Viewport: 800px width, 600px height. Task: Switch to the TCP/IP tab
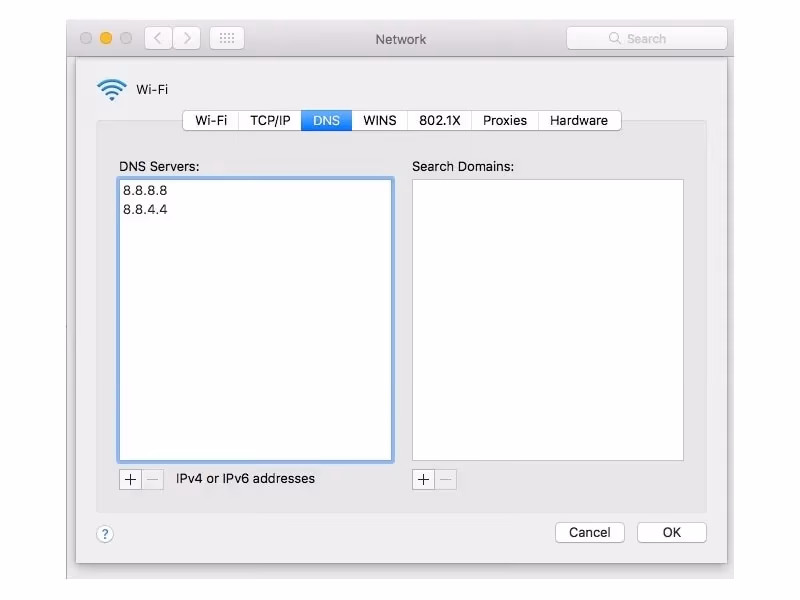pyautogui.click(x=269, y=120)
